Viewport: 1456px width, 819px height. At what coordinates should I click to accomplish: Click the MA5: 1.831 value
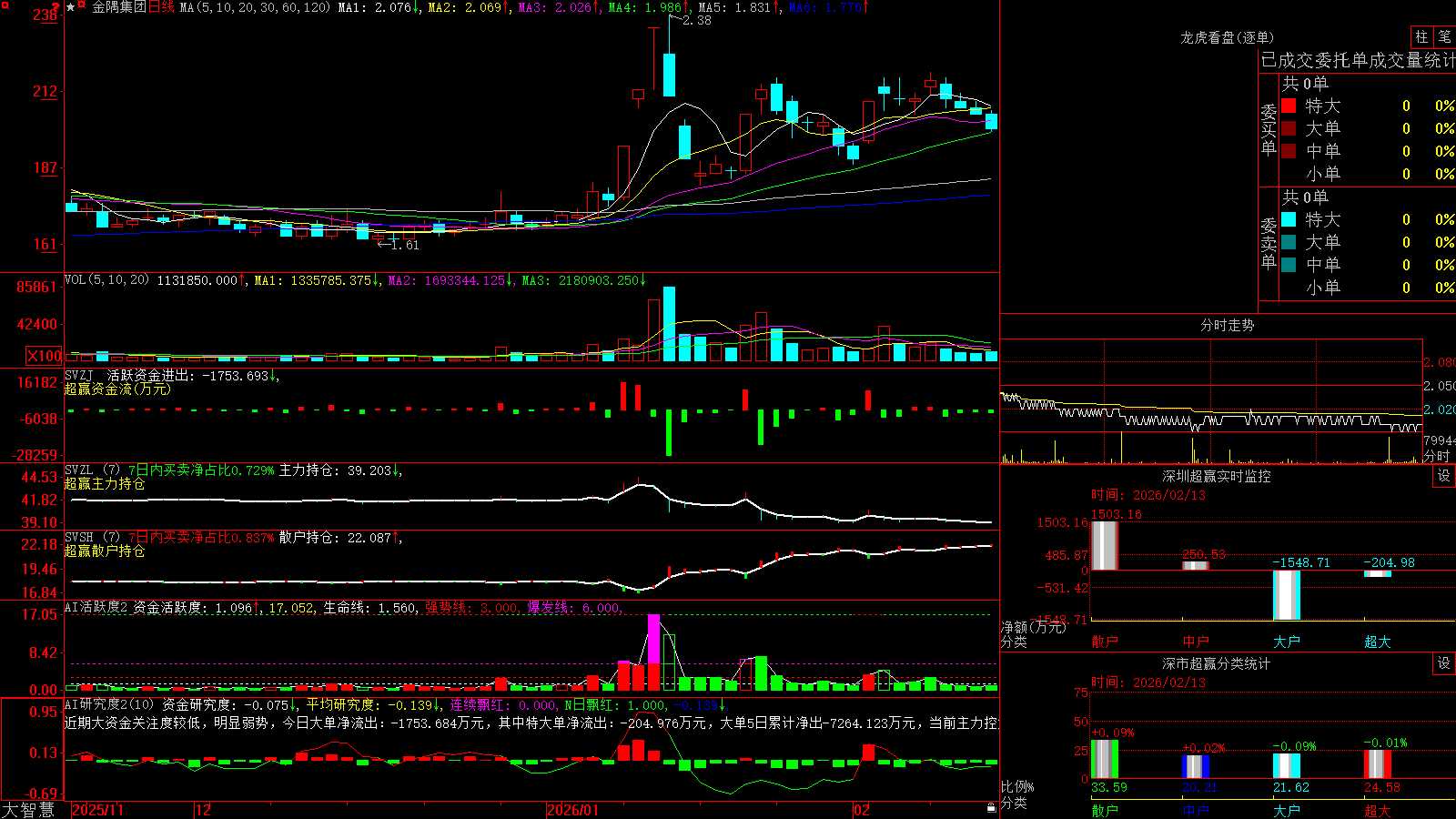tap(734, 7)
